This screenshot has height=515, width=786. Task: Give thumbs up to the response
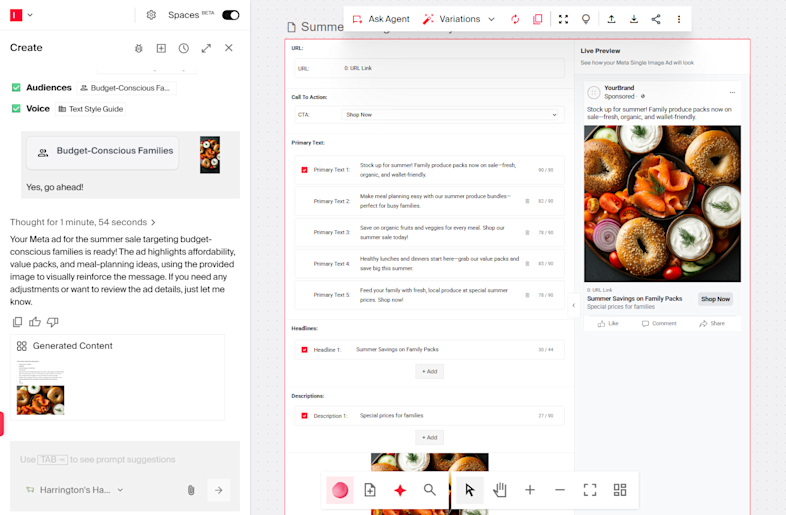35,322
